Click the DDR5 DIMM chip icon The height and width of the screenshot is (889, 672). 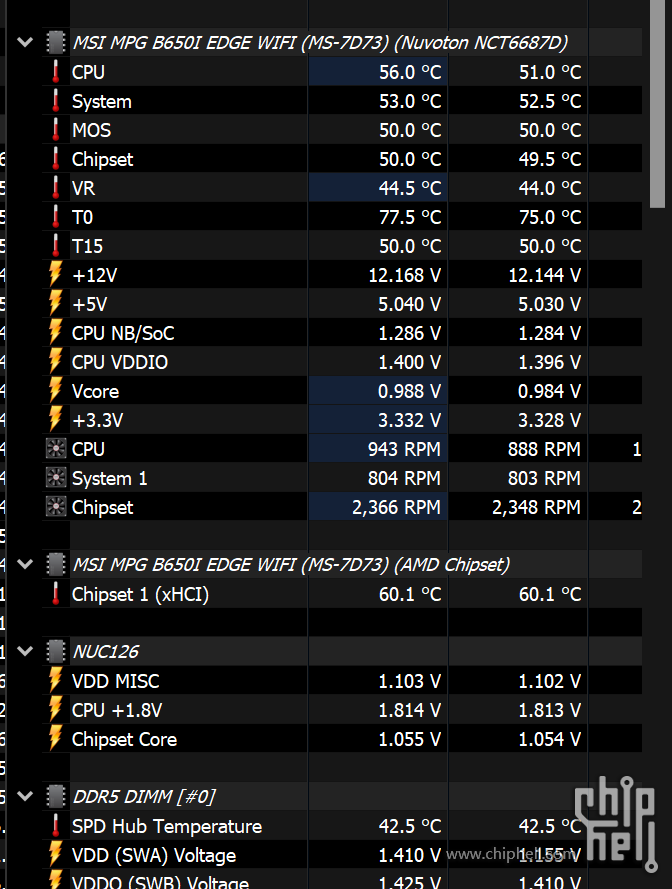56,796
